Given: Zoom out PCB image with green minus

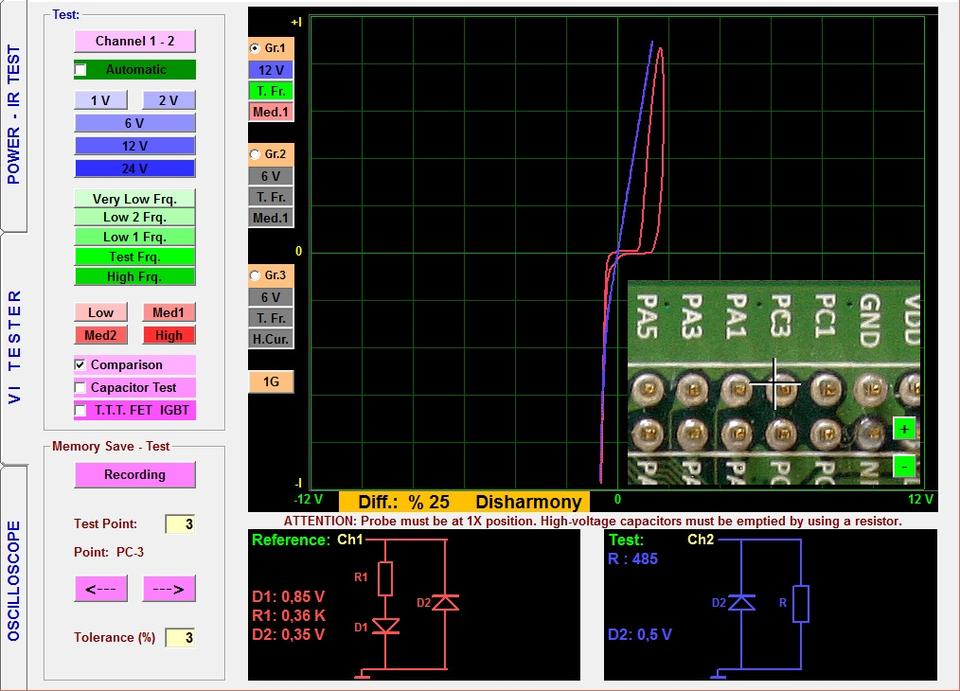Looking at the screenshot, I should [x=904, y=466].
